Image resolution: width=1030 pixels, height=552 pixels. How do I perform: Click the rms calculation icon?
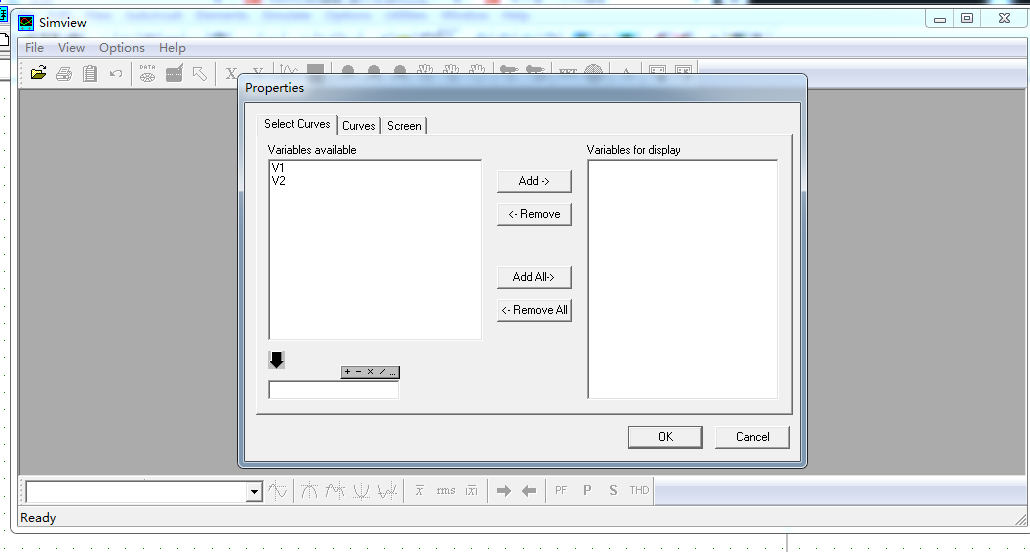[x=445, y=490]
